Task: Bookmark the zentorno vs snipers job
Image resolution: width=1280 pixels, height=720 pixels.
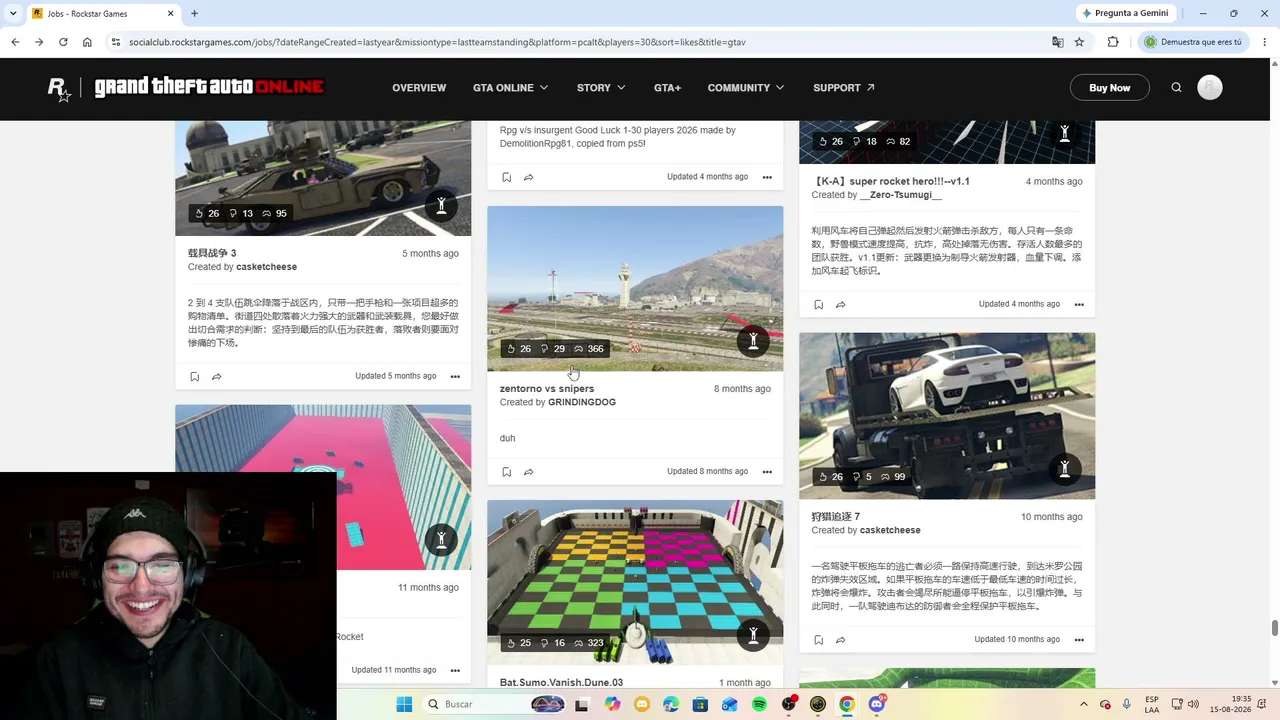Action: tap(506, 472)
